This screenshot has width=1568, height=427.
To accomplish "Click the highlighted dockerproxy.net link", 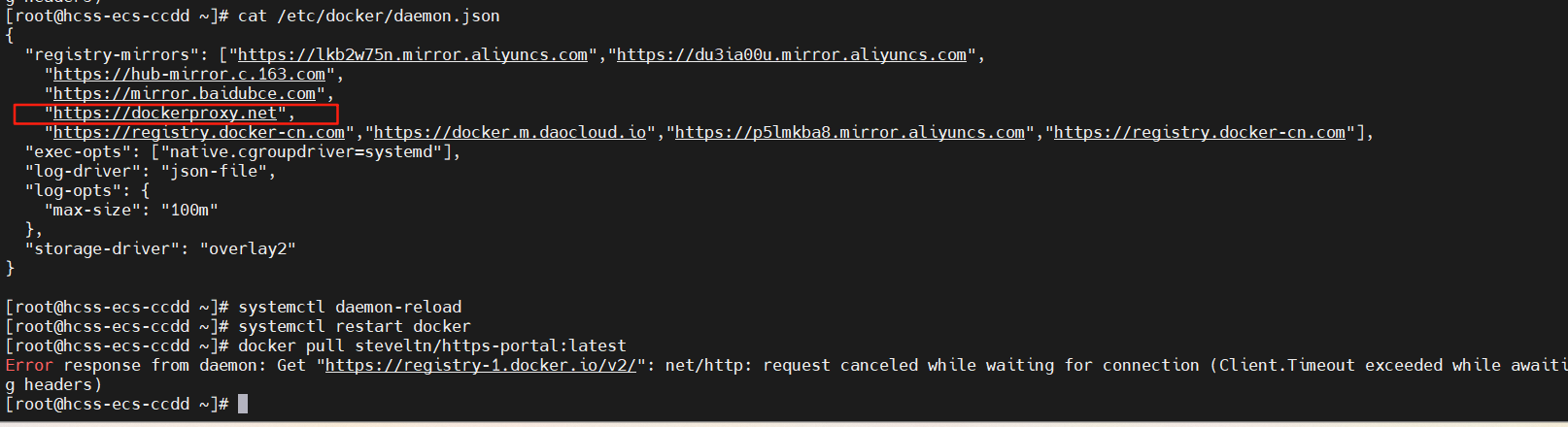I will pos(165,114).
